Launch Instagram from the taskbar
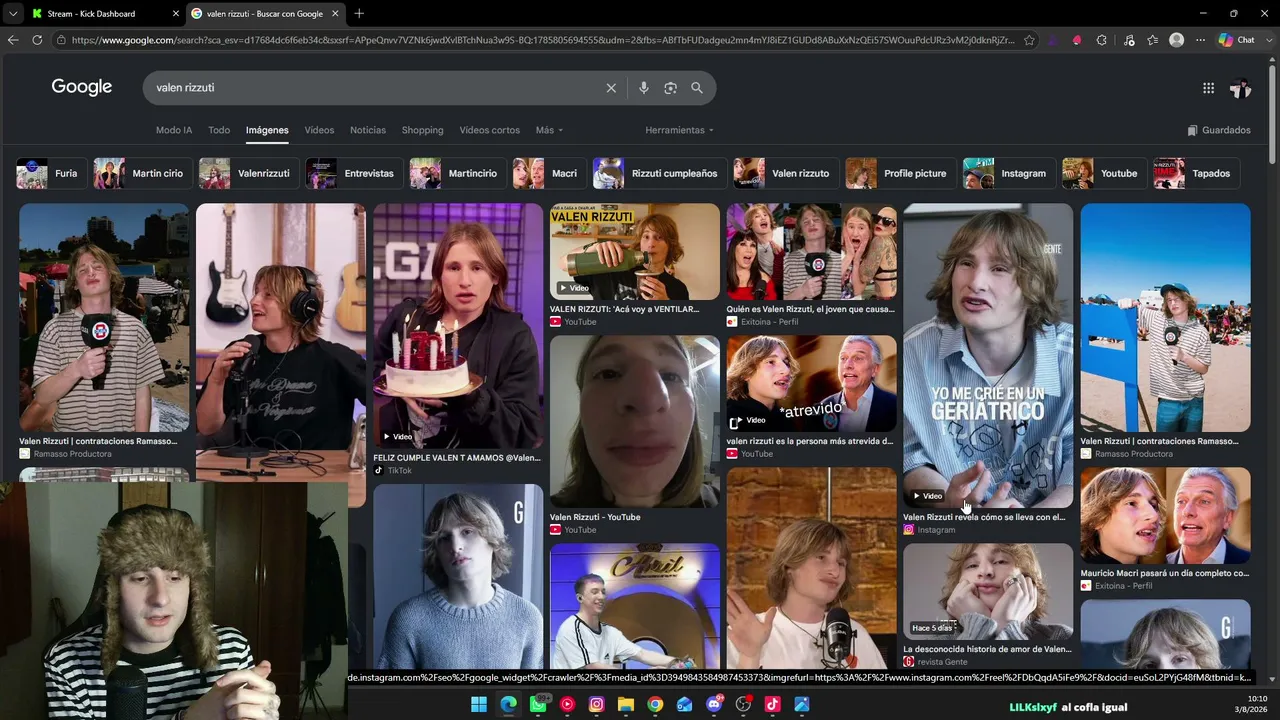The height and width of the screenshot is (720, 1280). 597,704
